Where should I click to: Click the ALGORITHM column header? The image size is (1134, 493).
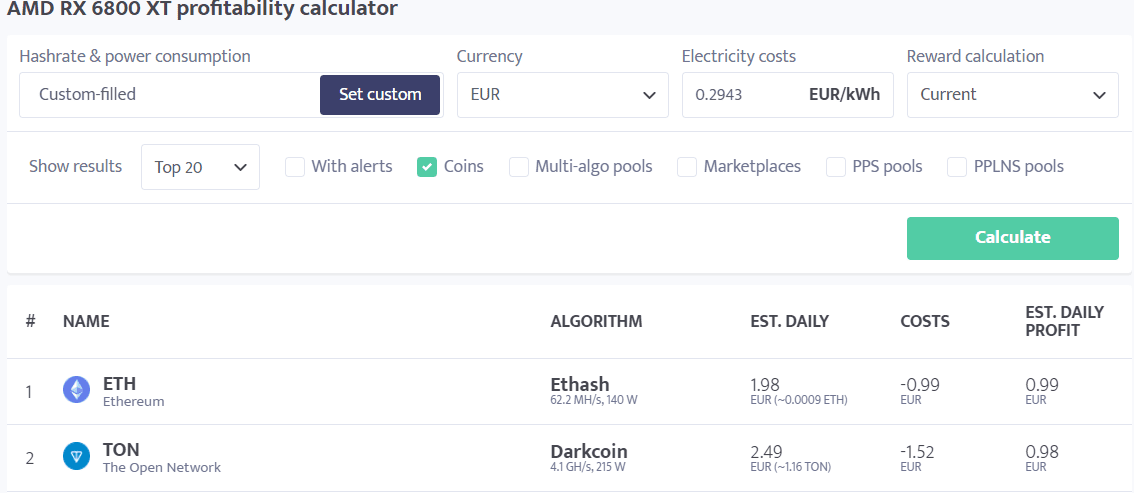596,321
